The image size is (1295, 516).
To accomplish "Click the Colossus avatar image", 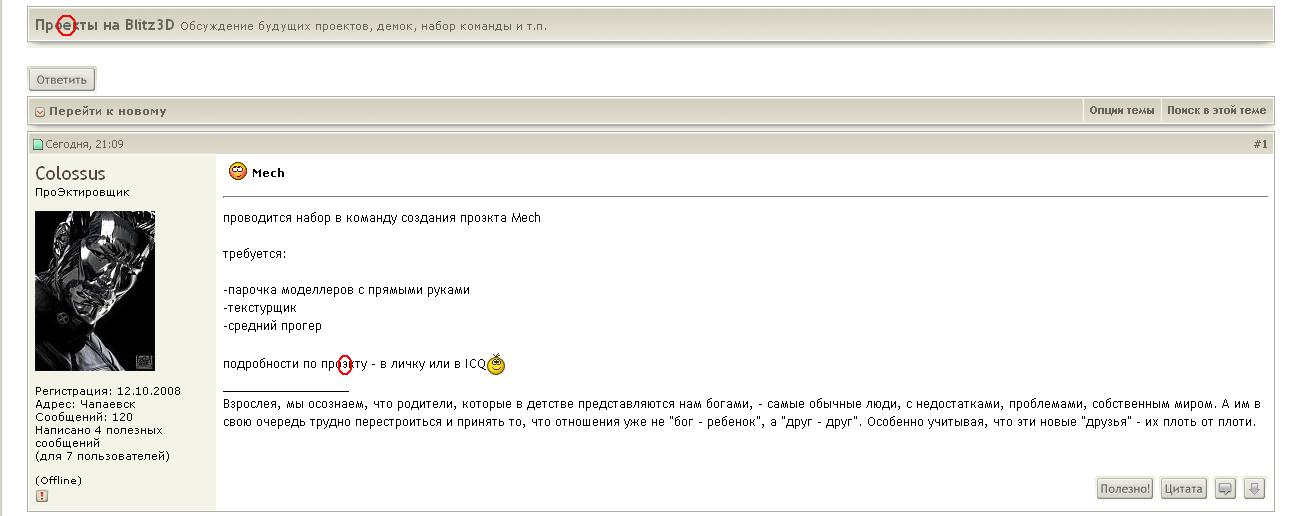I will (95, 291).
